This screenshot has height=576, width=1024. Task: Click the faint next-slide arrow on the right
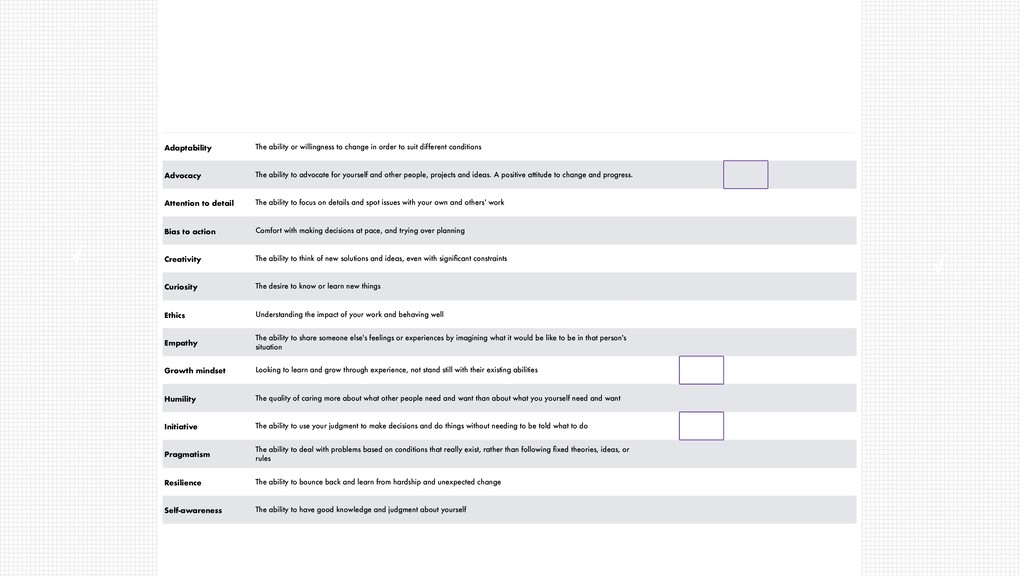click(x=939, y=265)
